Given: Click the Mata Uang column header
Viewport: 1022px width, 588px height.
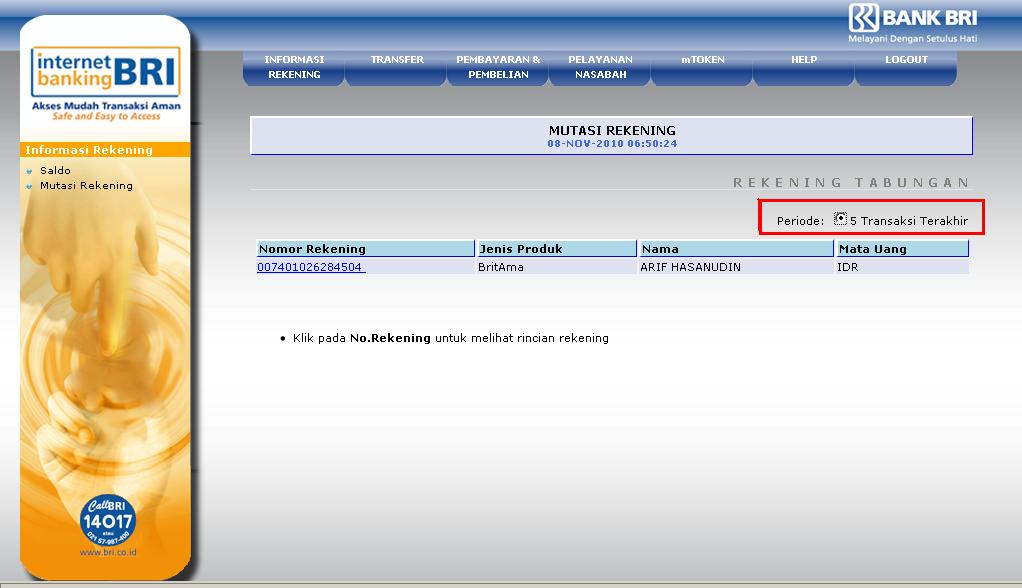Looking at the screenshot, I should 903,248.
